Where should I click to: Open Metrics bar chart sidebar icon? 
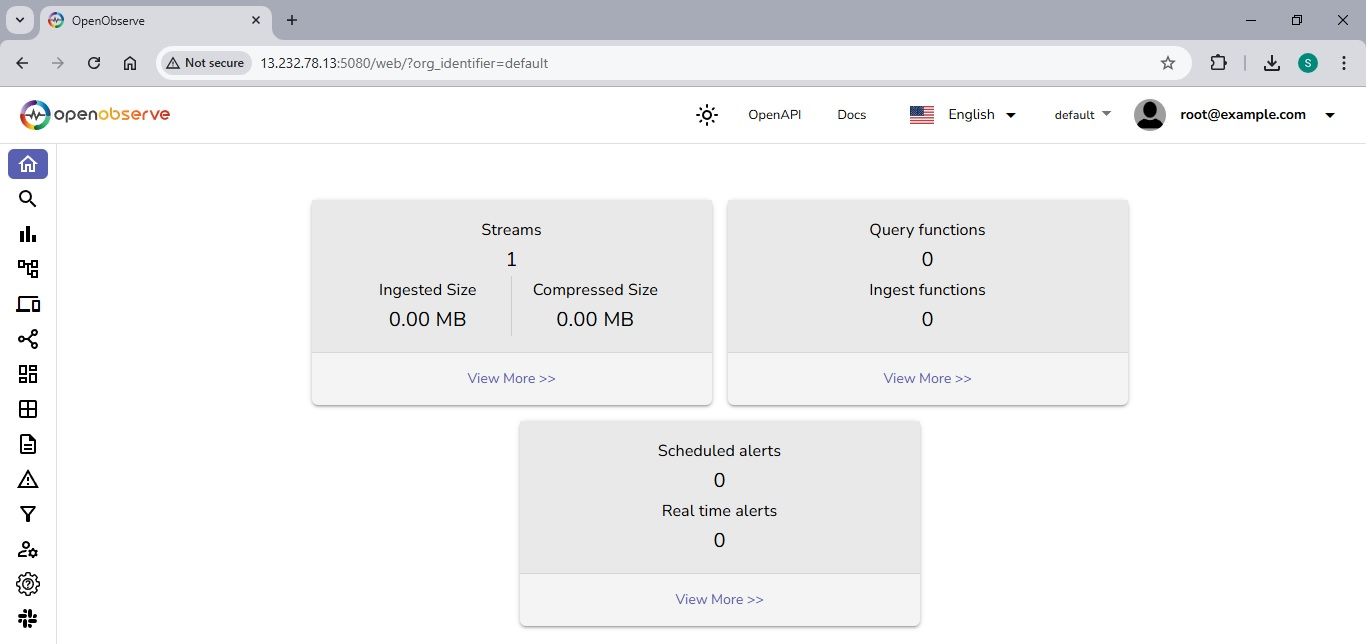coord(28,234)
